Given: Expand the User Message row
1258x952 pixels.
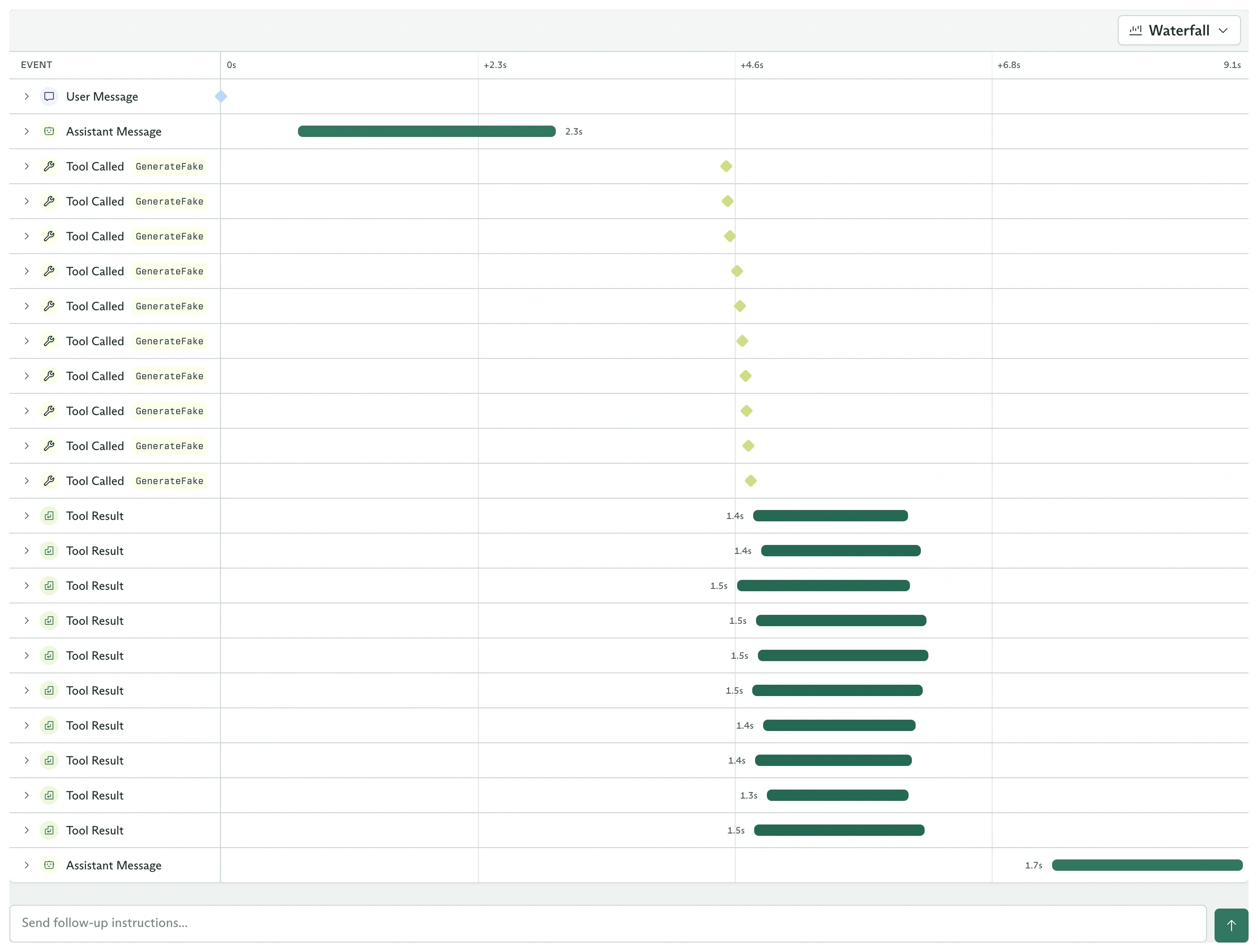Looking at the screenshot, I should 27,97.
